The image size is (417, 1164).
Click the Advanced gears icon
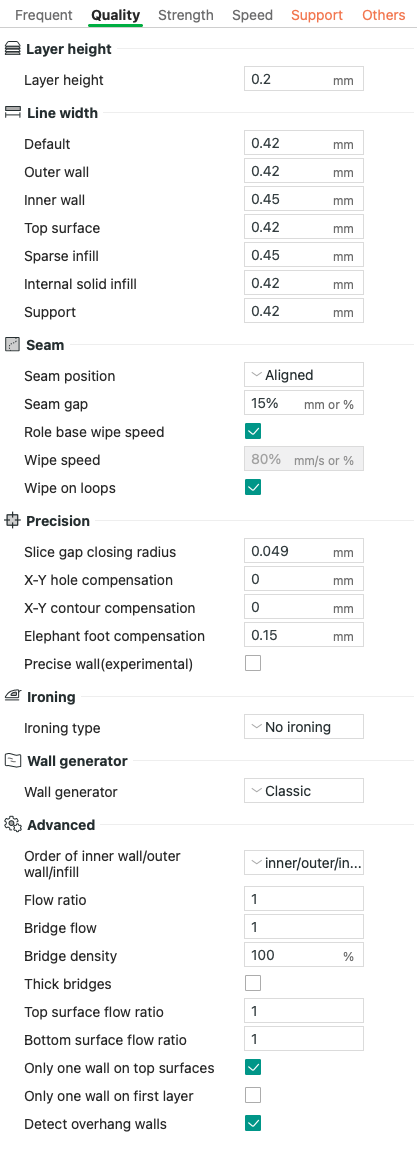(x=13, y=825)
